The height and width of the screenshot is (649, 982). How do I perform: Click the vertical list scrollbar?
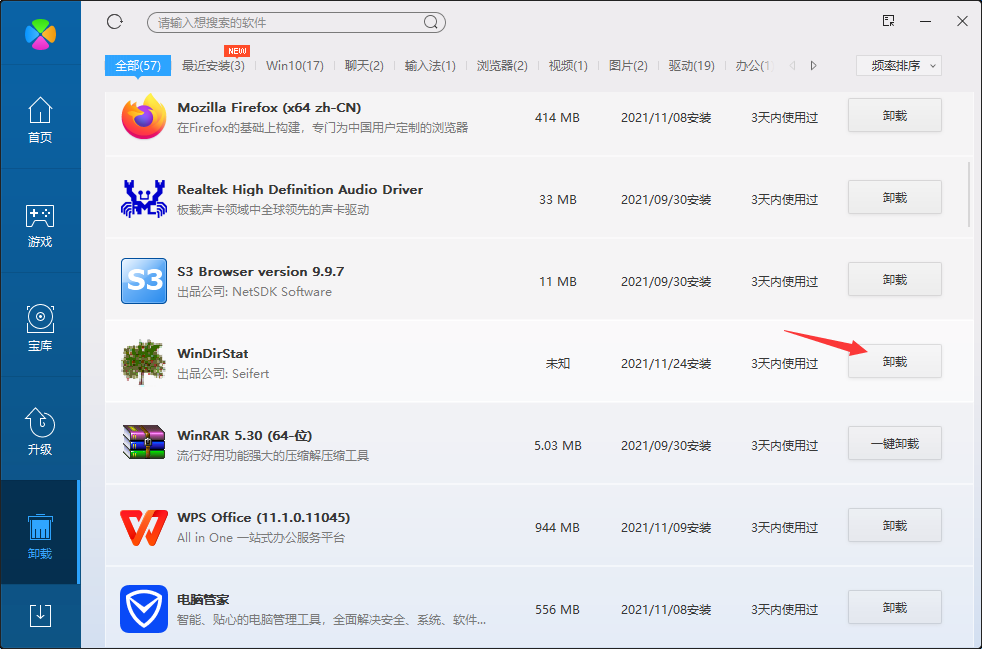coord(969,194)
